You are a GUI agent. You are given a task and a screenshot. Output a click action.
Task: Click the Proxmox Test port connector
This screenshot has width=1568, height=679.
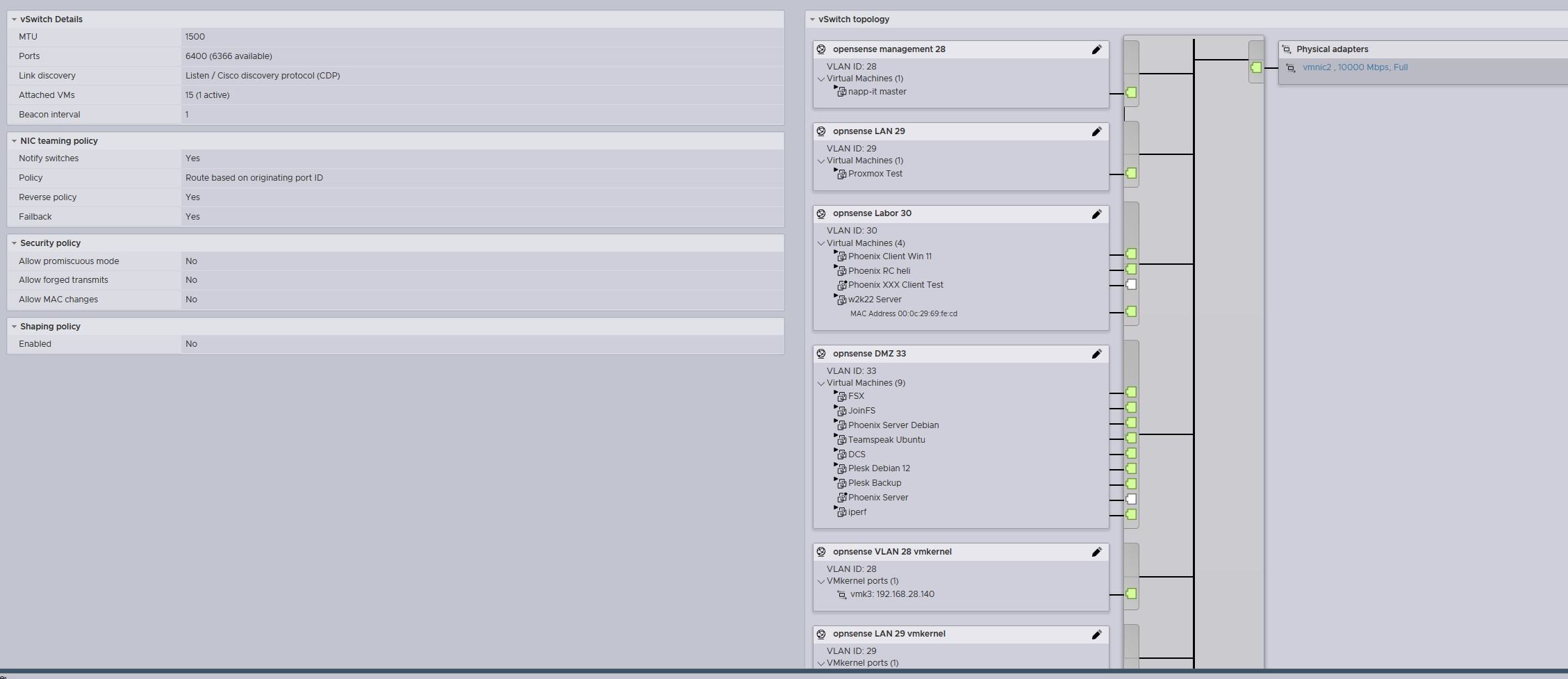[1131, 173]
